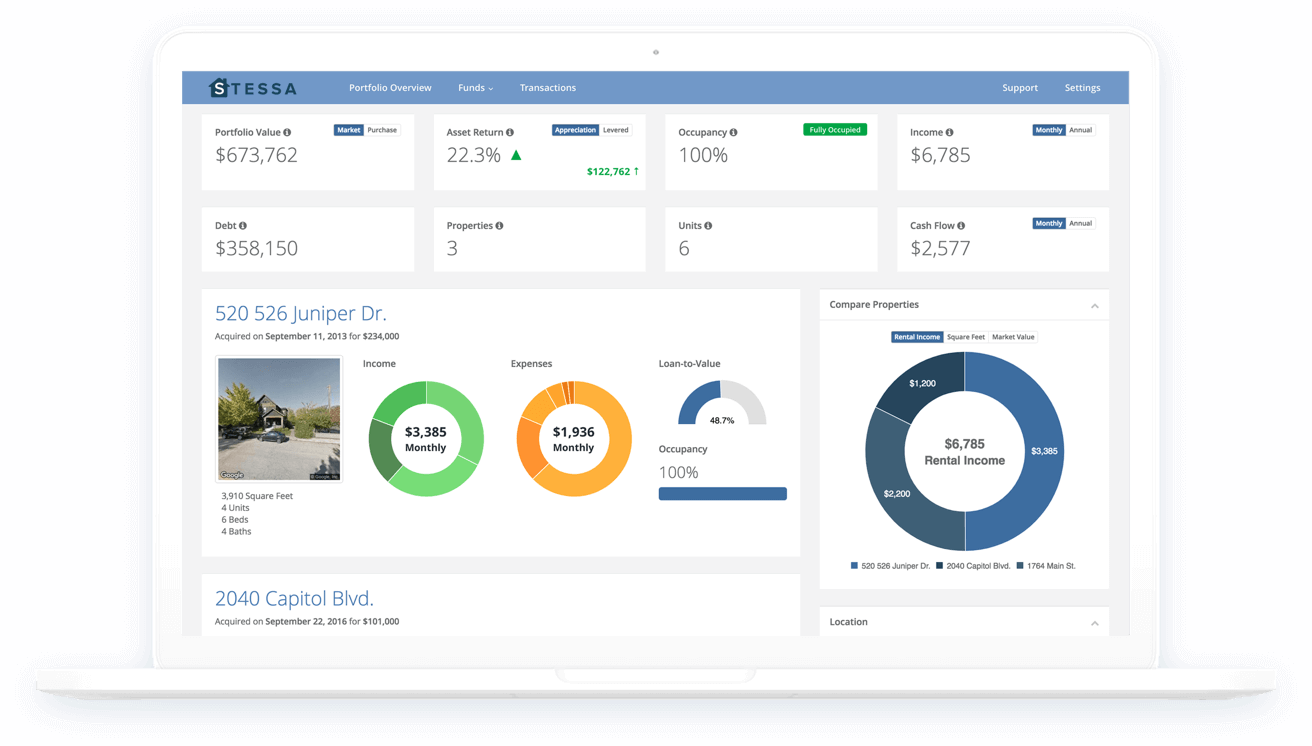Collapse the Compare Properties panel
The width and height of the screenshot is (1312, 746).
click(x=1095, y=306)
